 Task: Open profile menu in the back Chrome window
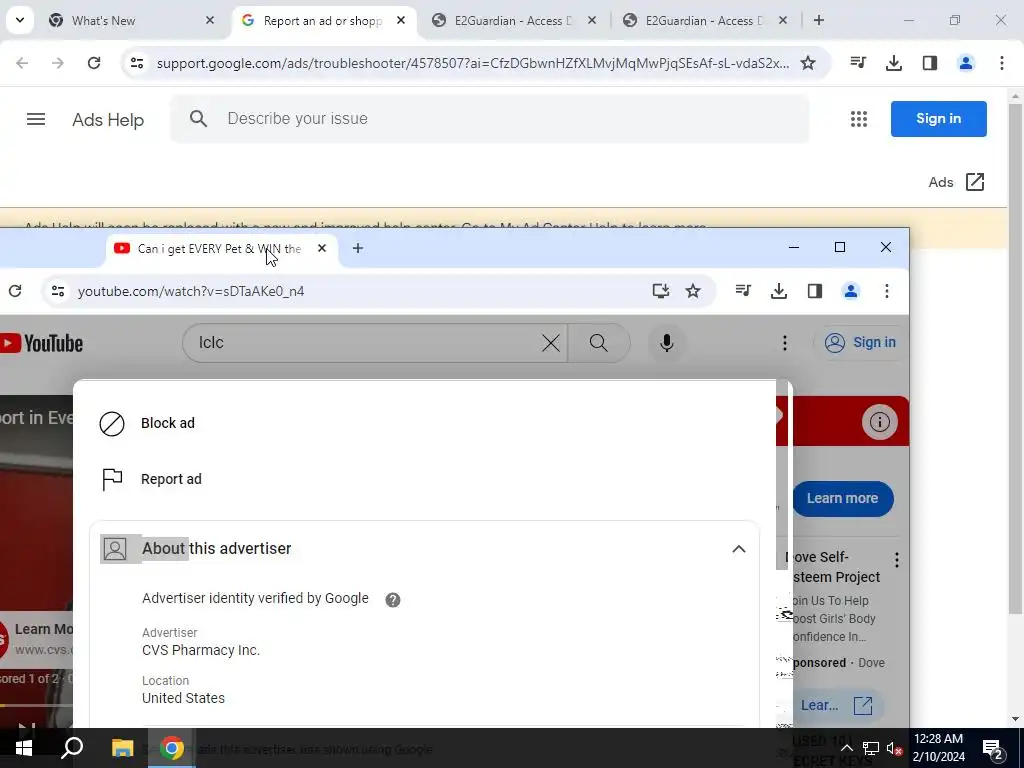tap(966, 63)
